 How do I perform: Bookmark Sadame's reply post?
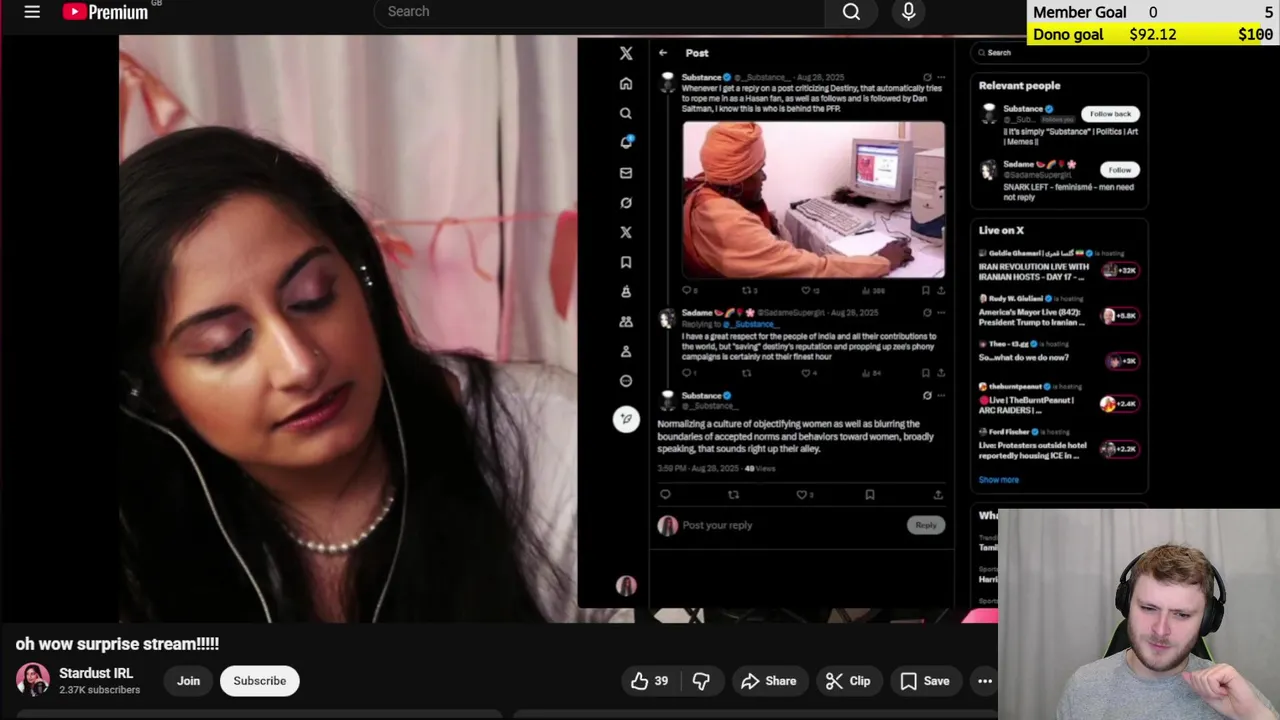click(925, 373)
